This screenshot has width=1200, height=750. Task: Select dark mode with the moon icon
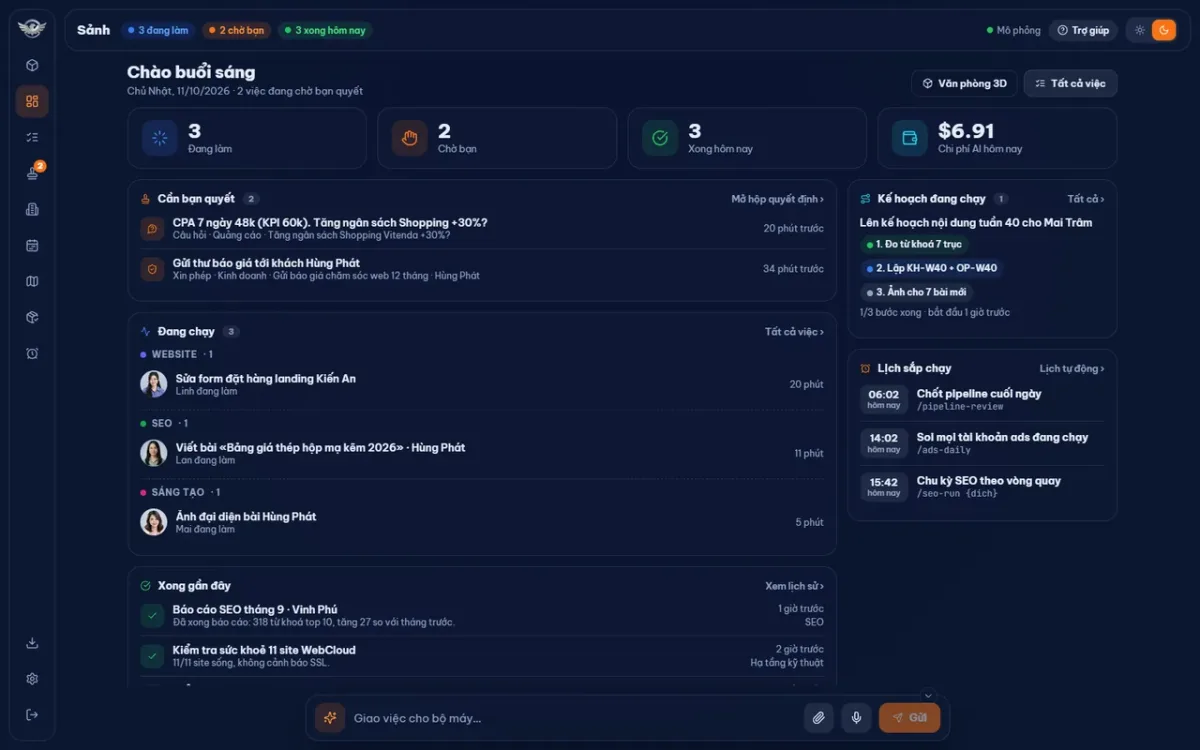1164,30
